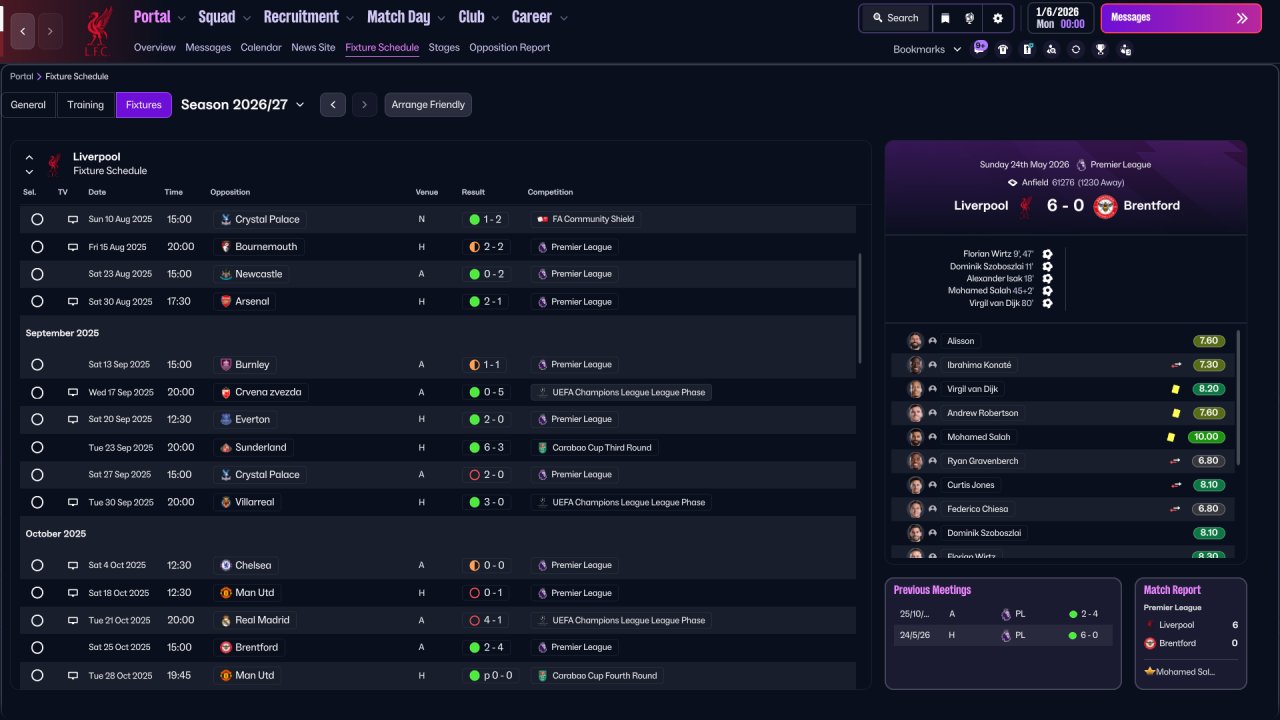Open the Calendar sub-menu item
This screenshot has height=720, width=1280.
(x=261, y=48)
